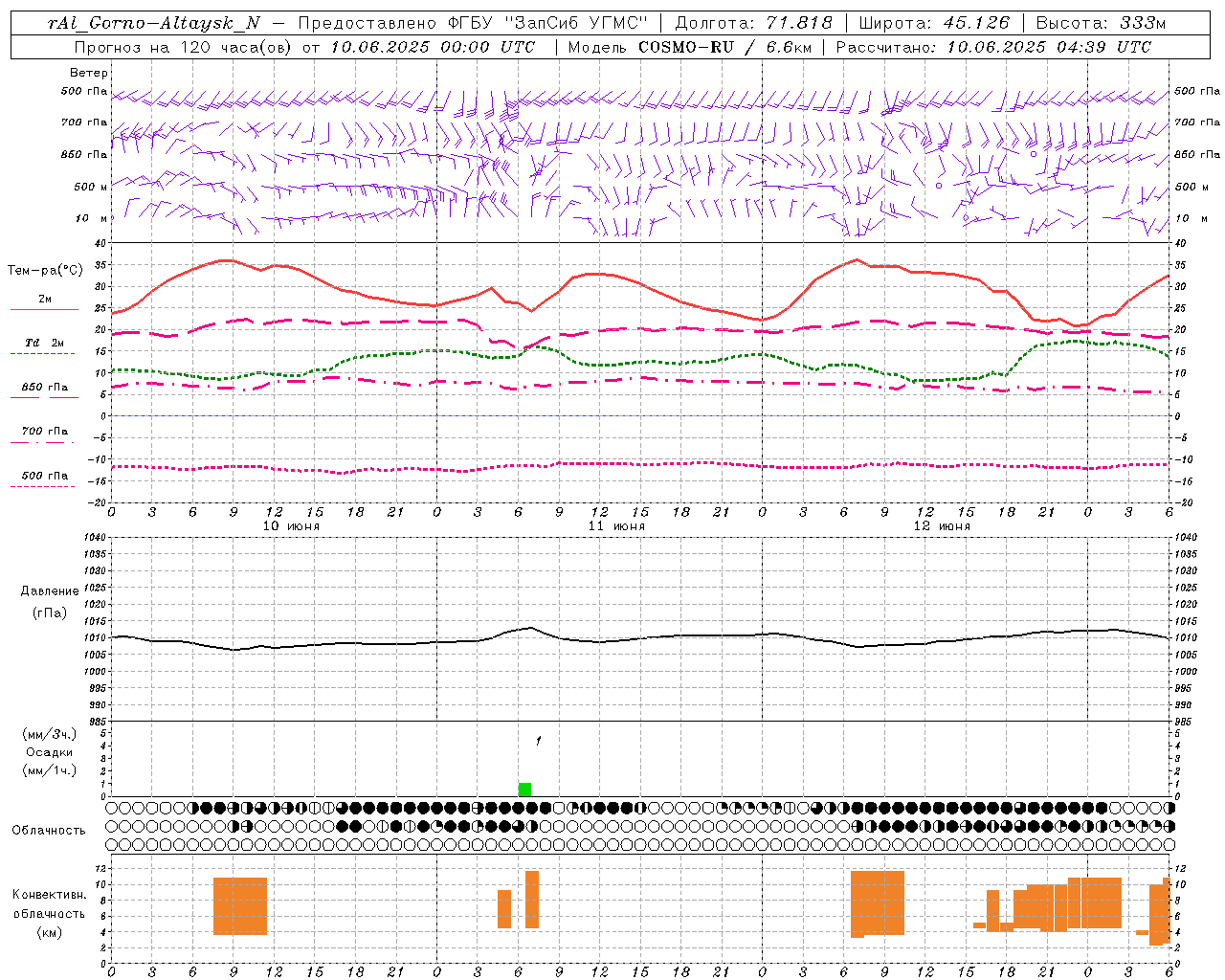Click the Осадки precipitation label

point(50,752)
